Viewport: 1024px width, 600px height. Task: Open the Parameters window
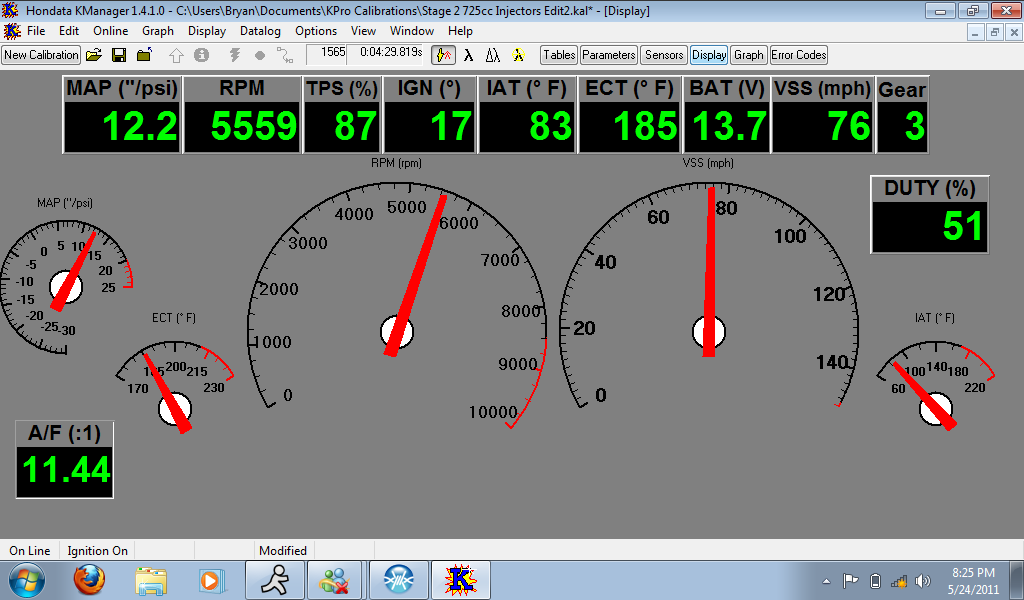(x=608, y=55)
